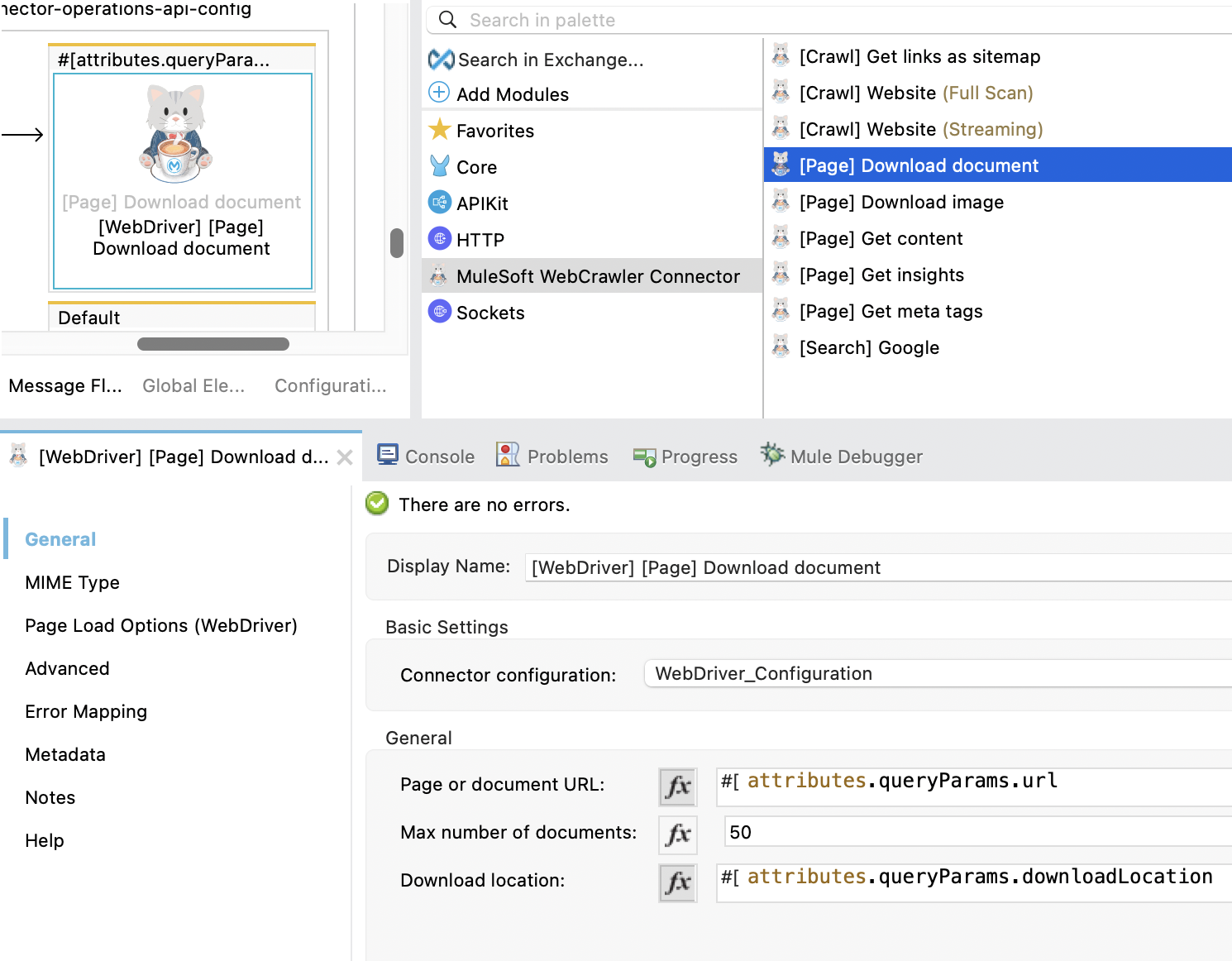Click the icon for [Search] Google operation
1232x961 pixels.
point(781,346)
